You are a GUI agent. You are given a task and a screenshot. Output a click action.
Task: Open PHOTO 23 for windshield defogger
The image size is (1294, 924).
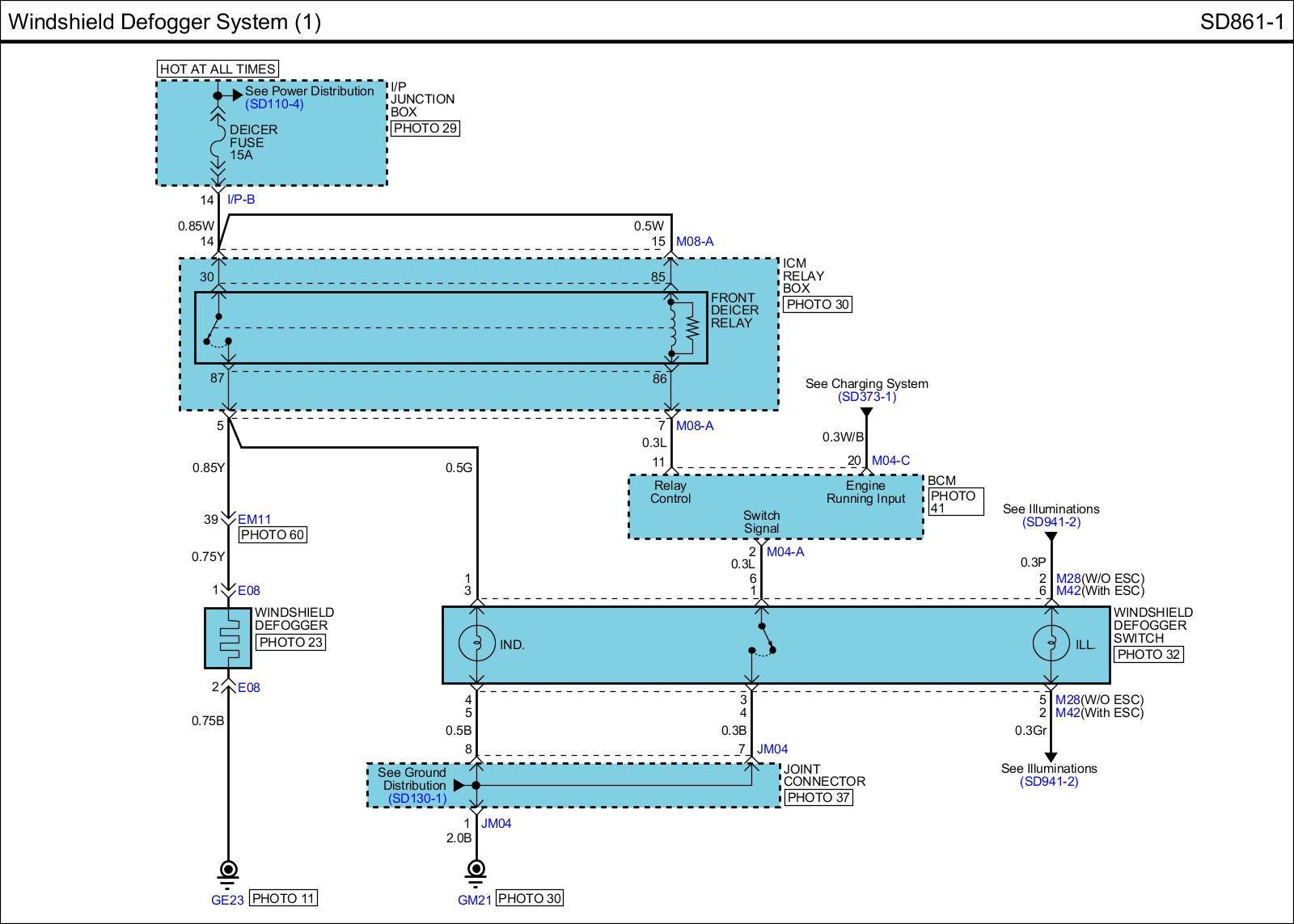(x=291, y=643)
